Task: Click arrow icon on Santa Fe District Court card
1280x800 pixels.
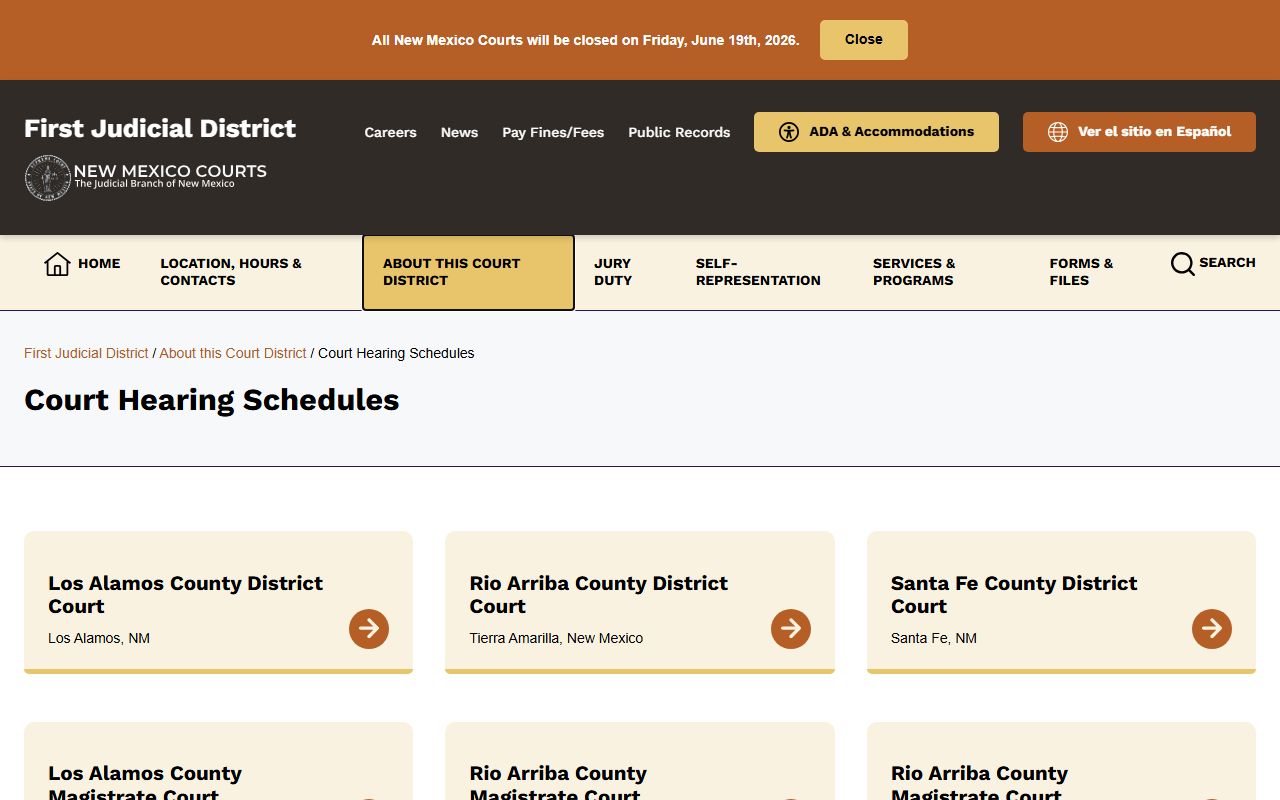Action: coord(1212,629)
